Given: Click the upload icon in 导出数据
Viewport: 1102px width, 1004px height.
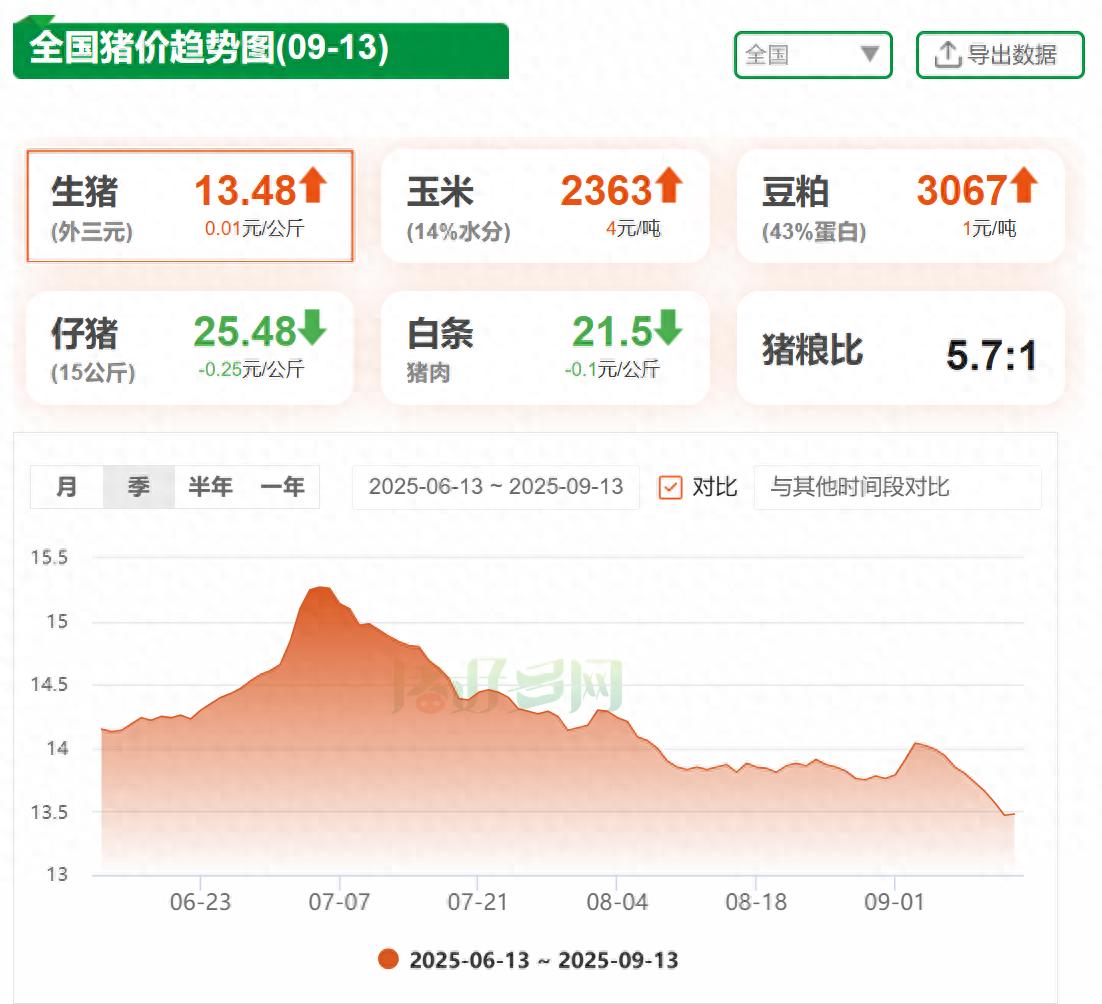Looking at the screenshot, I should [947, 55].
